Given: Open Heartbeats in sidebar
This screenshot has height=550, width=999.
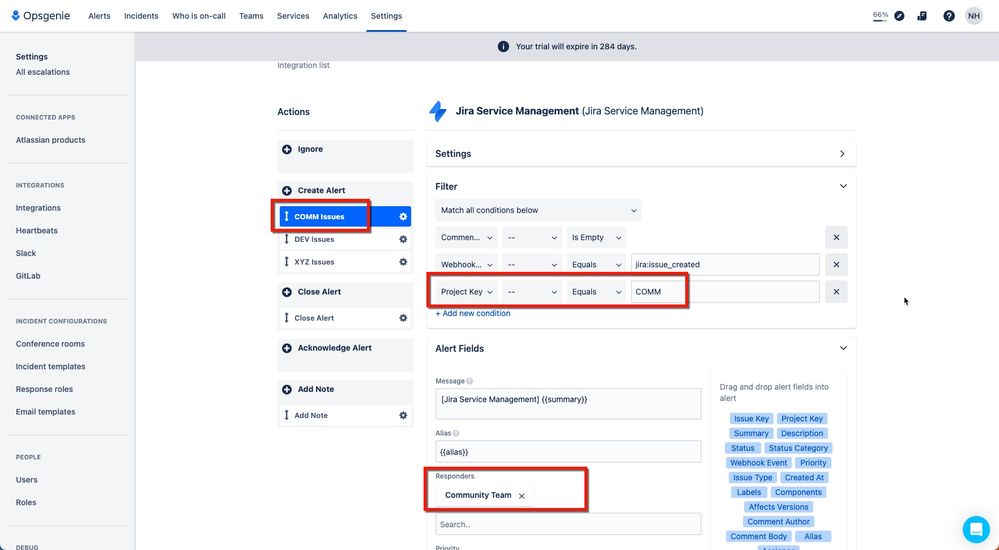Looking at the screenshot, I should coord(36,231).
